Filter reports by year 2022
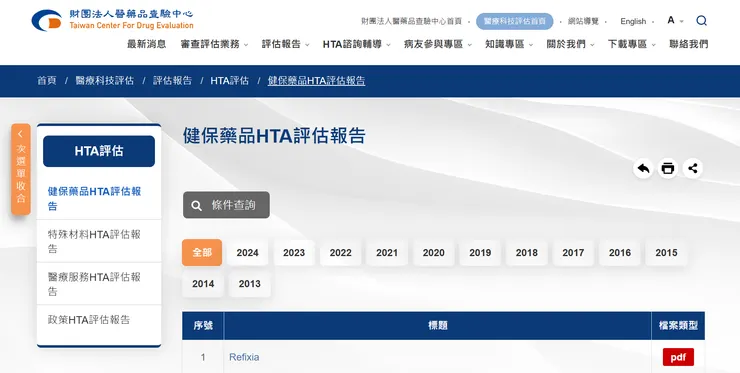Viewport: 740px width, 373px height. click(340, 253)
